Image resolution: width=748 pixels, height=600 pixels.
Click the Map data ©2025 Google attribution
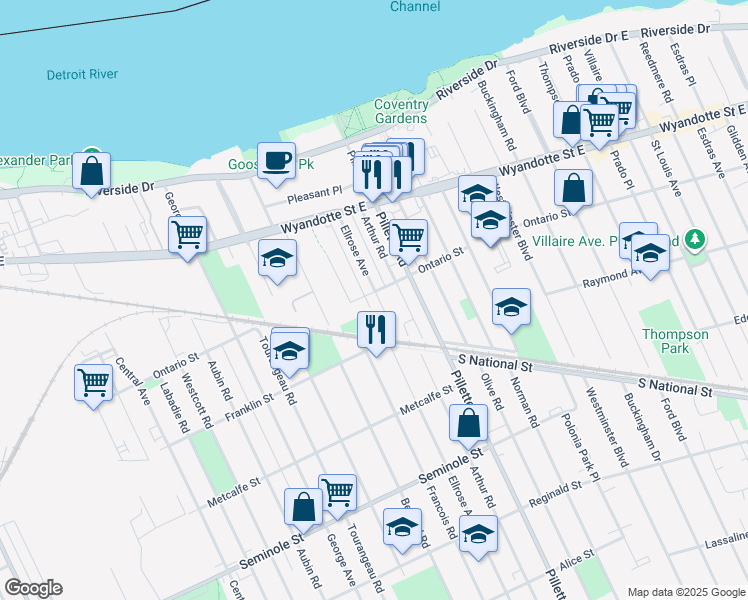686,591
